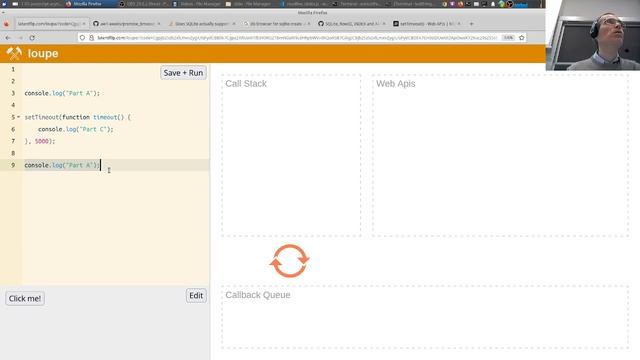Click the orange event loop spinner icon
640x360 pixels.
pyautogui.click(x=289, y=261)
